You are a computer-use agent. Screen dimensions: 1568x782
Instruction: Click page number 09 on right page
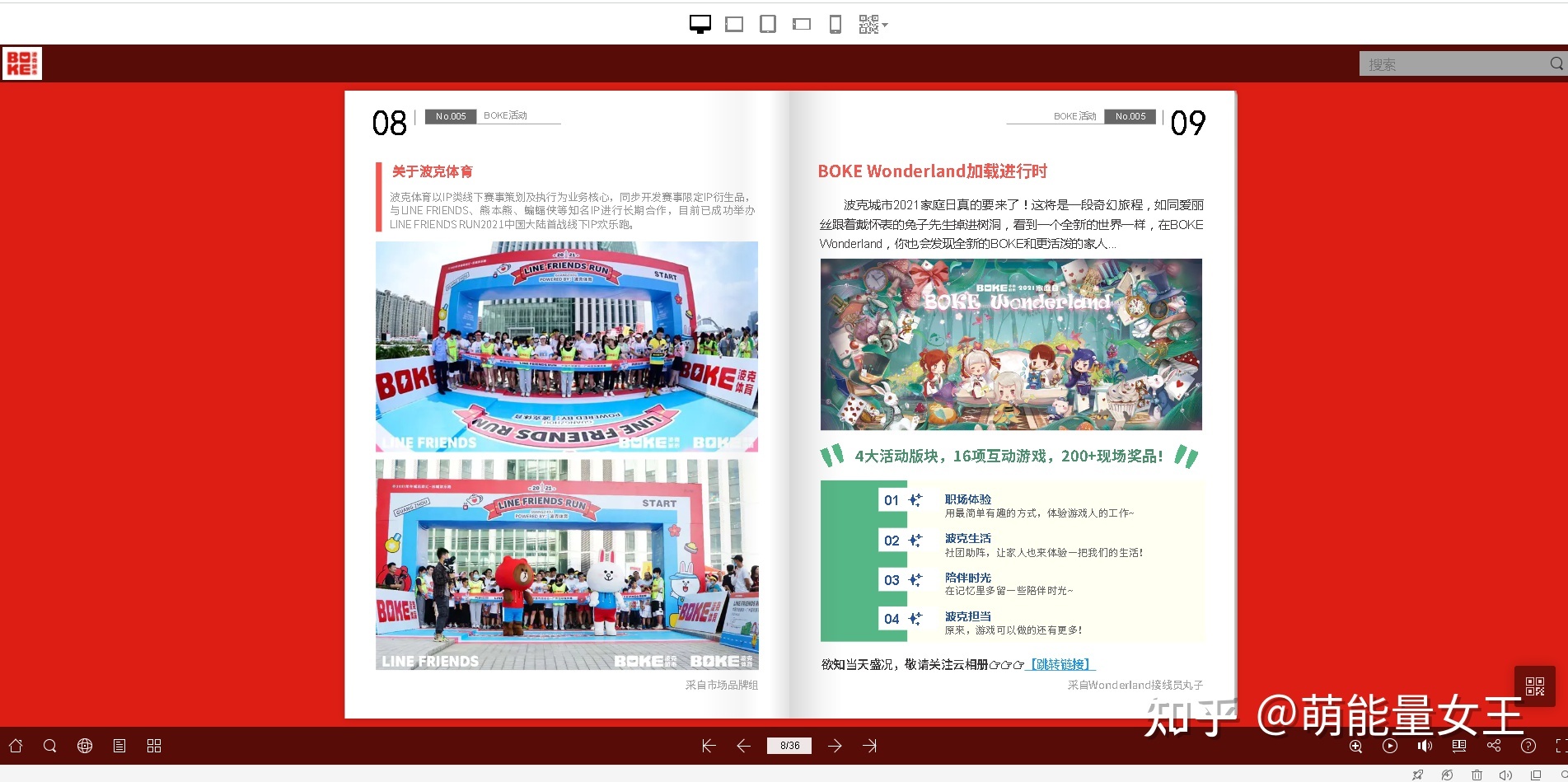click(x=1187, y=124)
